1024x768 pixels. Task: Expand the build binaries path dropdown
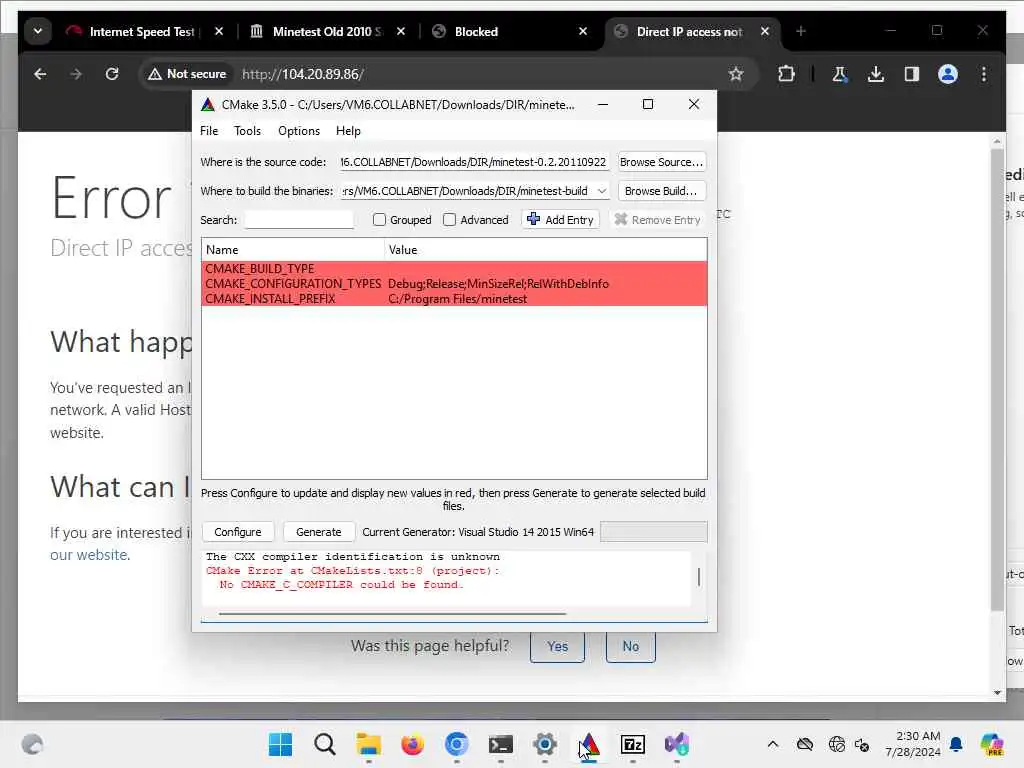click(601, 191)
